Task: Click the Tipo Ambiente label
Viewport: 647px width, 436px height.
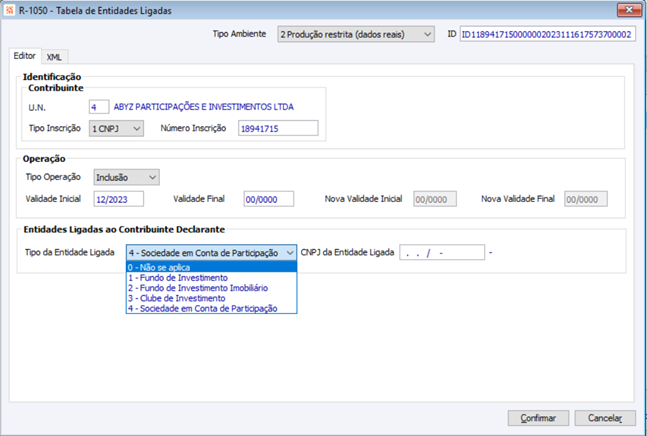Action: pyautogui.click(x=239, y=34)
